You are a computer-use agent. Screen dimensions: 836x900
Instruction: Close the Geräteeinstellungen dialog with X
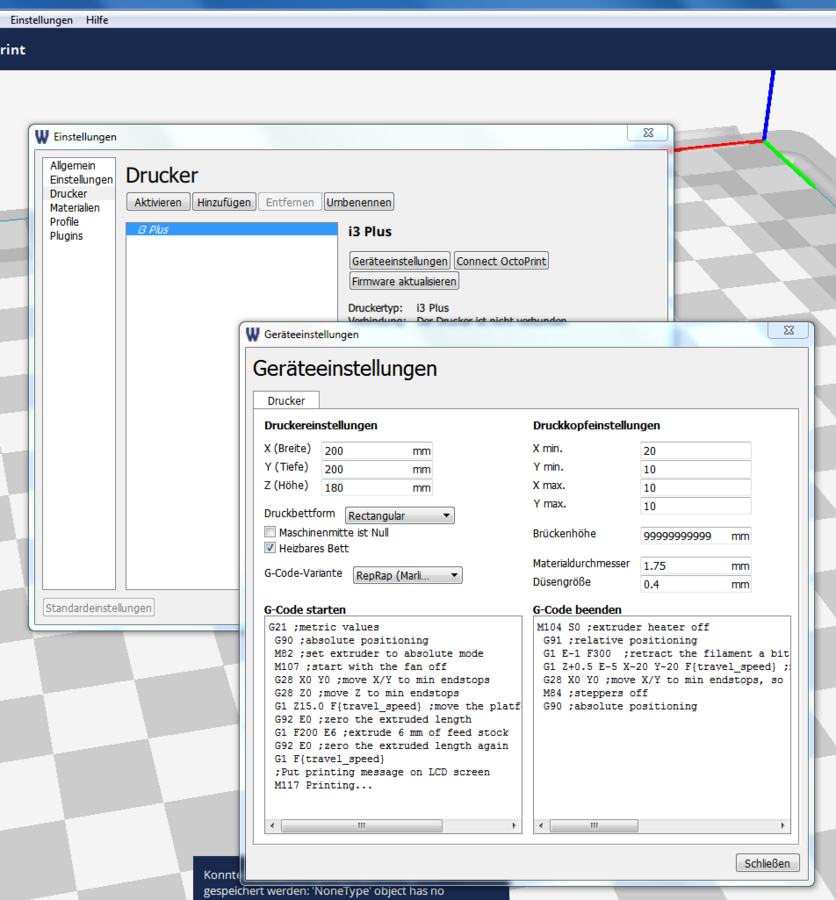point(788,331)
